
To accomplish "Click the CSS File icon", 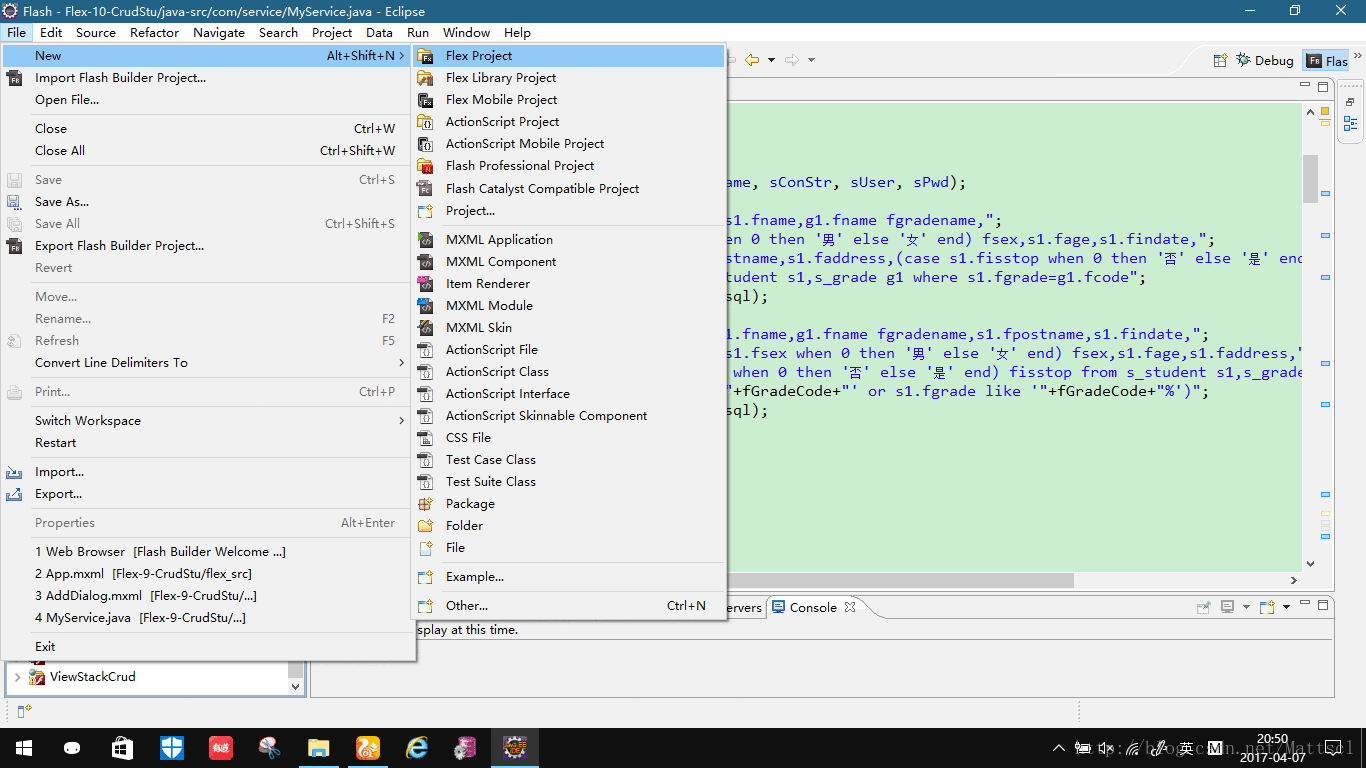I will coord(426,438).
